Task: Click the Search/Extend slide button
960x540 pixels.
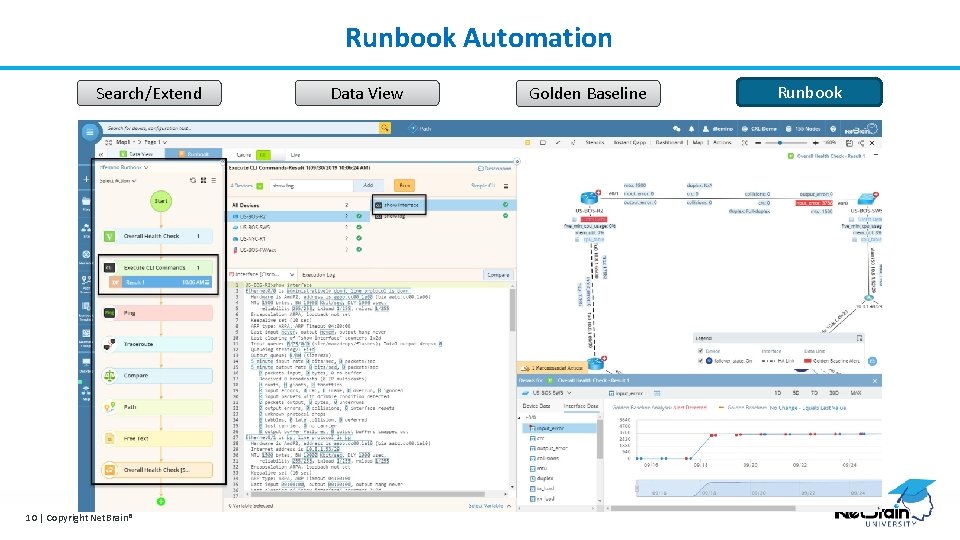Action: tap(149, 94)
